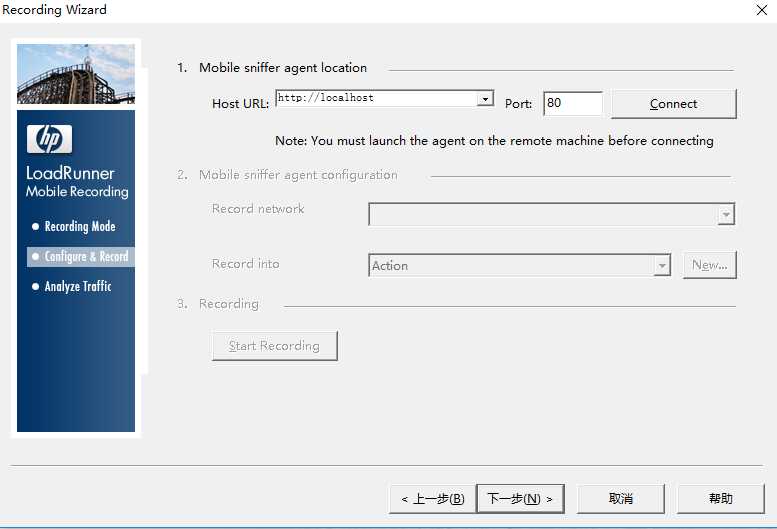
Task: Select Recording Mode step in sidebar
Action: 80,226
